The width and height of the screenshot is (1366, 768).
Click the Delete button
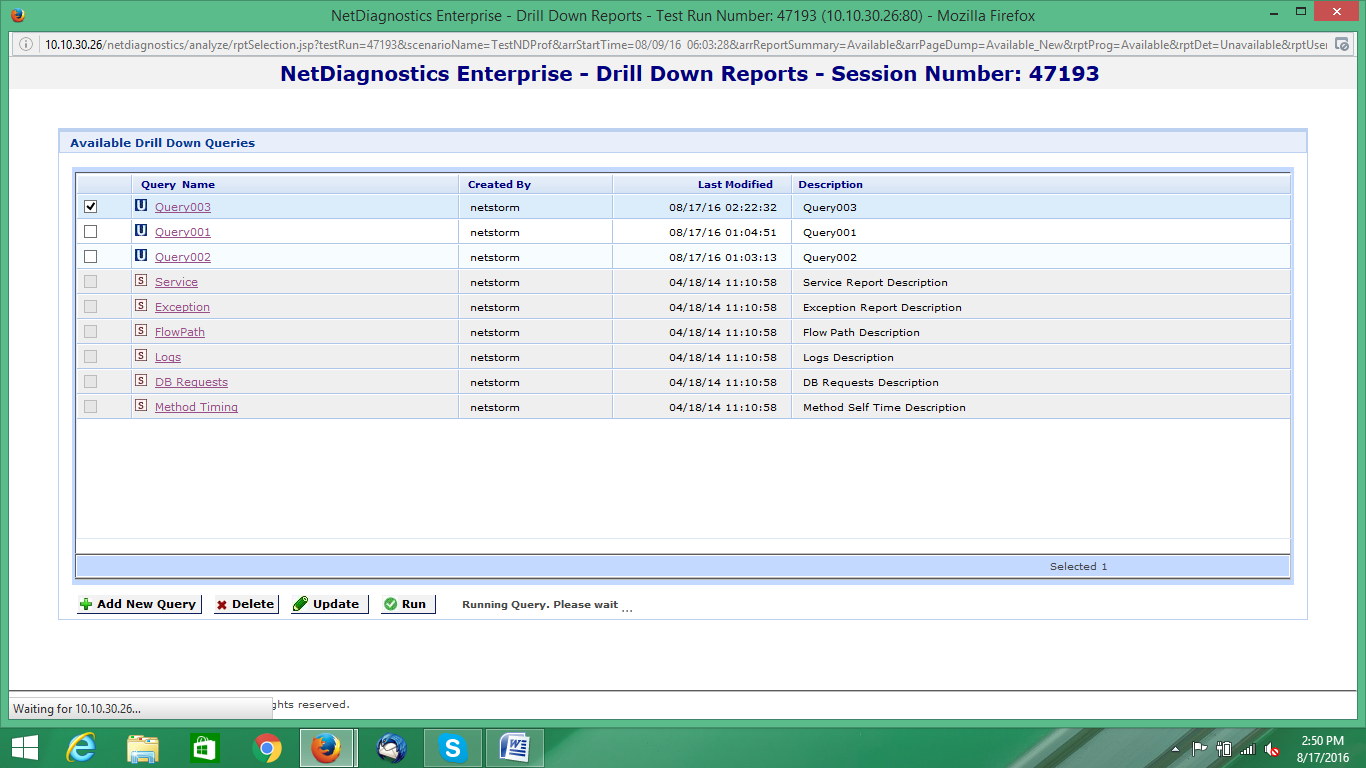click(x=246, y=604)
